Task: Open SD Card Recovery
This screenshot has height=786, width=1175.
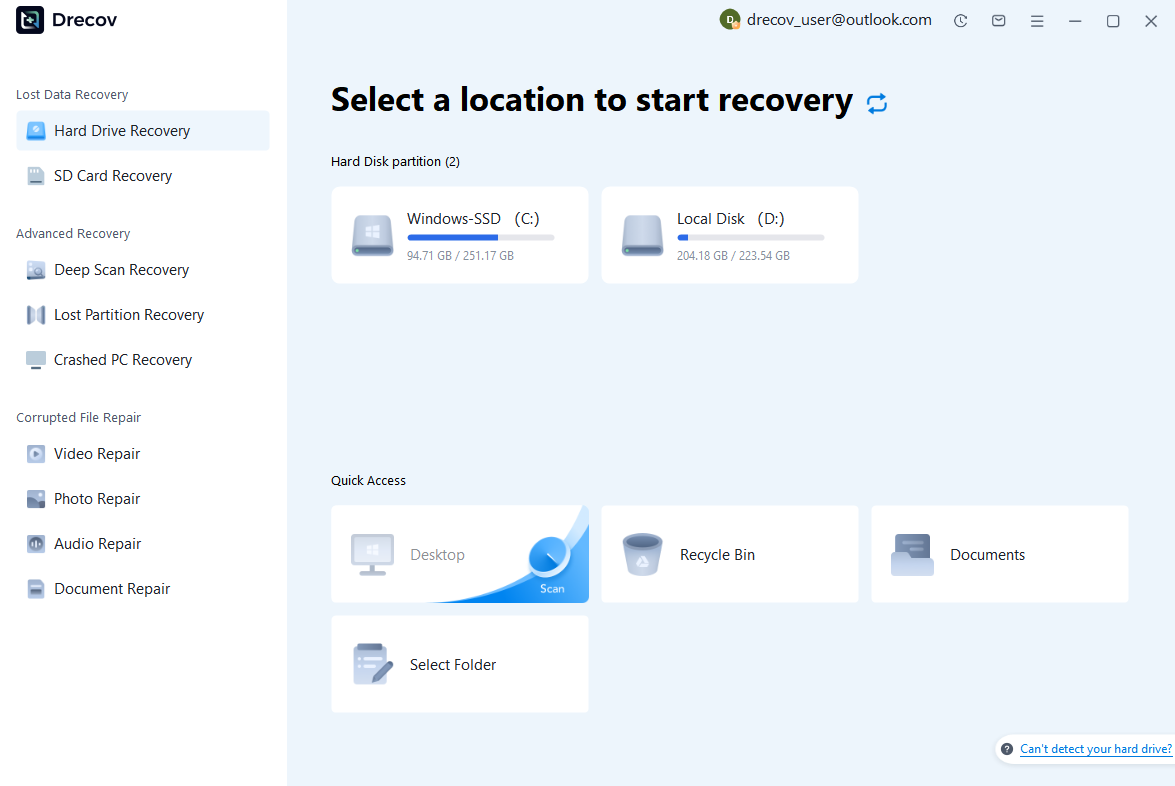Action: point(112,175)
